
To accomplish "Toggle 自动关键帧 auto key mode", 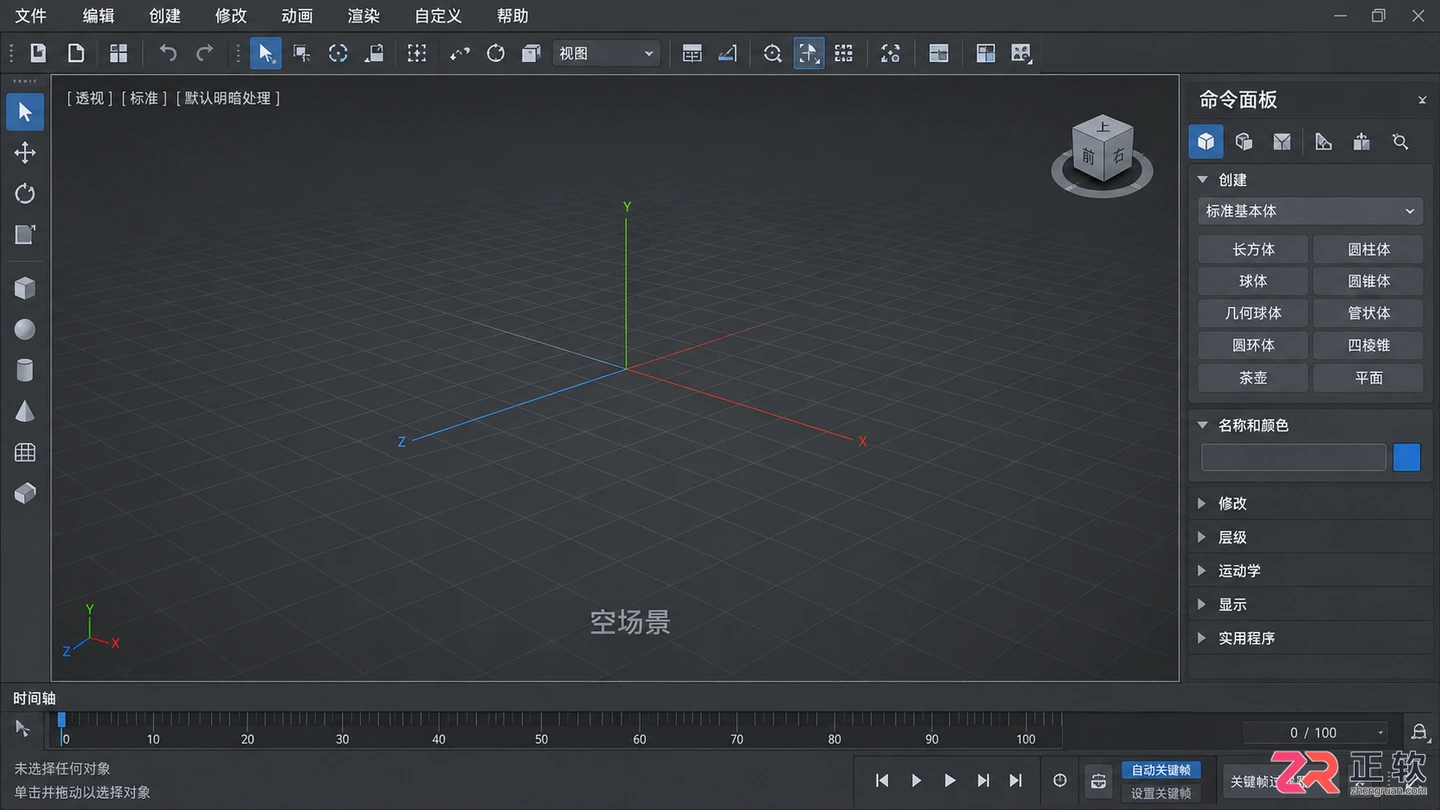I will pyautogui.click(x=1161, y=770).
